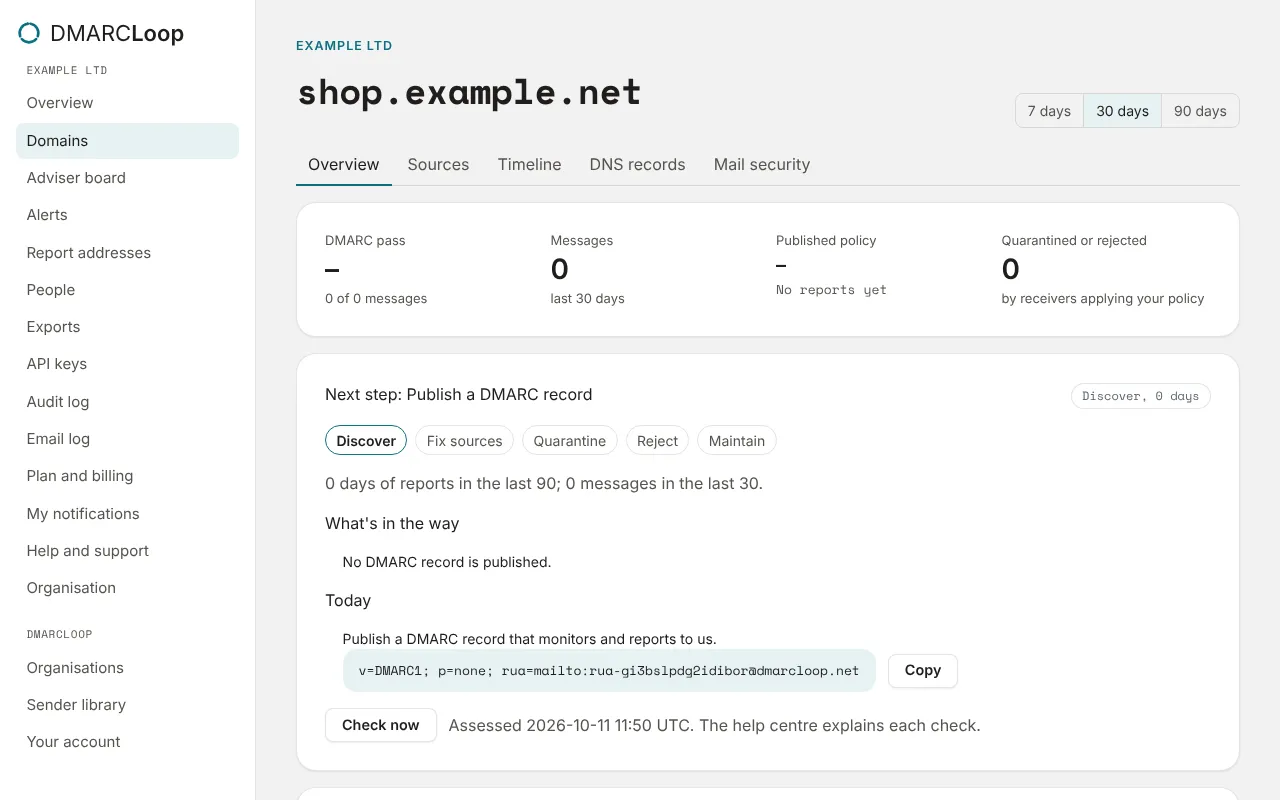This screenshot has width=1280, height=800.
Task: Open the Sender library
Action: (127, 705)
